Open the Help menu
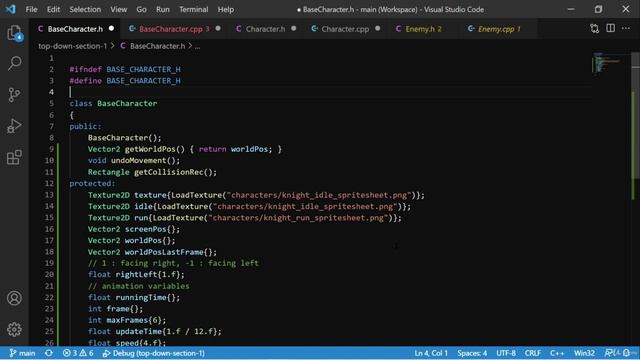The image size is (640, 360). tap(226, 9)
